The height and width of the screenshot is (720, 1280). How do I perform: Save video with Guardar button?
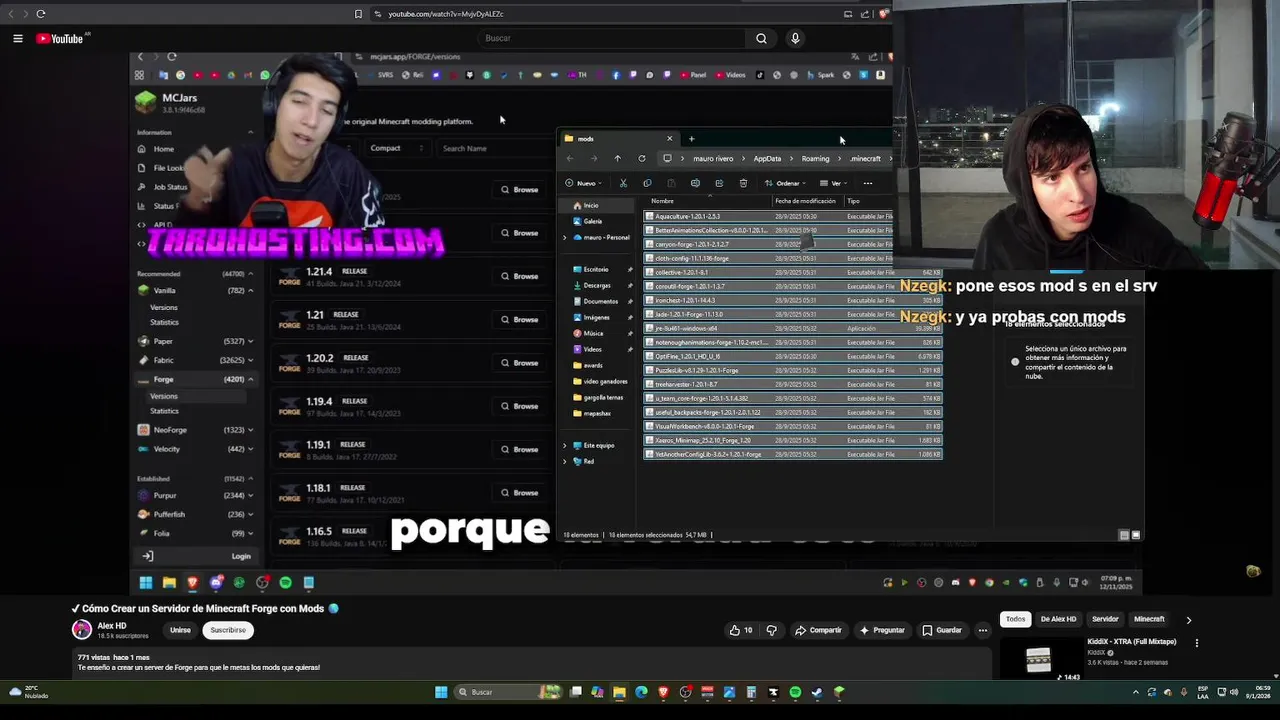942,630
